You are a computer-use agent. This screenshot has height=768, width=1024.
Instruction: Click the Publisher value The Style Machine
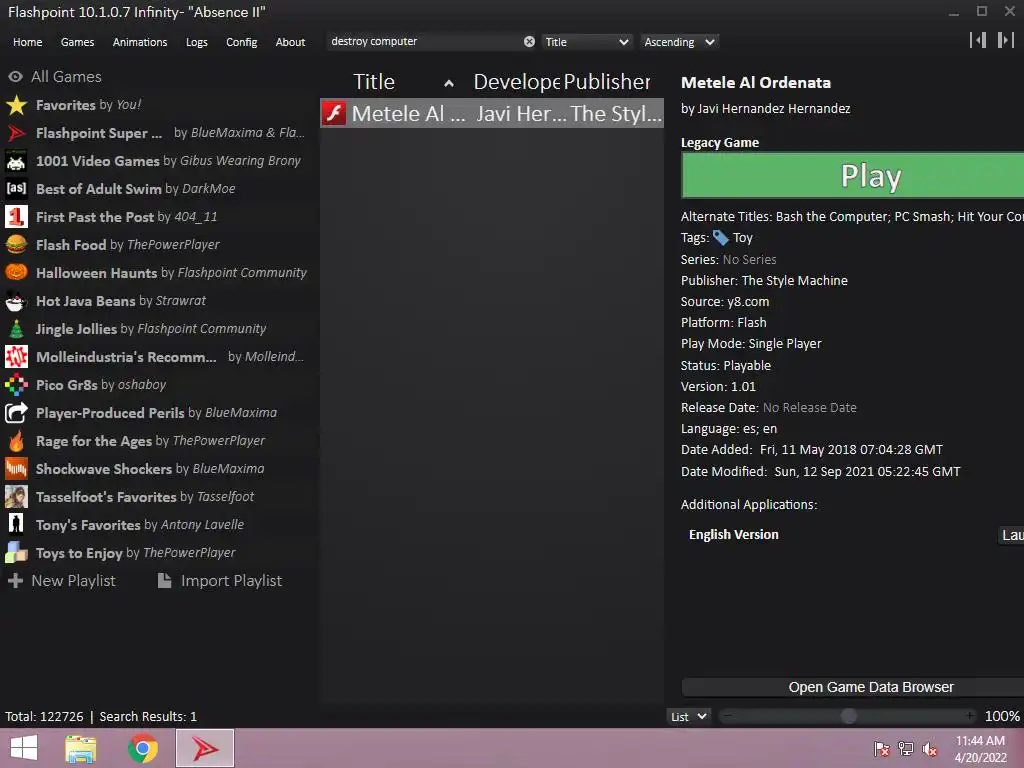pyautogui.click(x=795, y=281)
